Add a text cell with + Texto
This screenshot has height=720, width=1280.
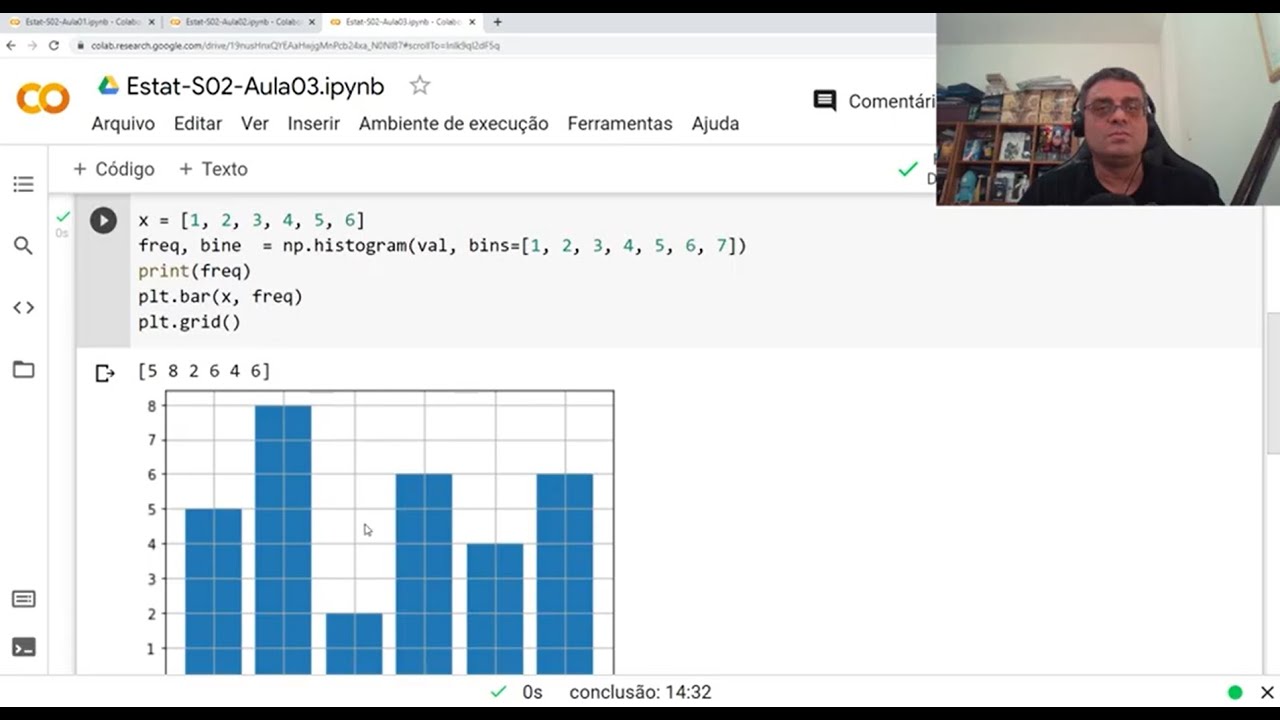213,169
